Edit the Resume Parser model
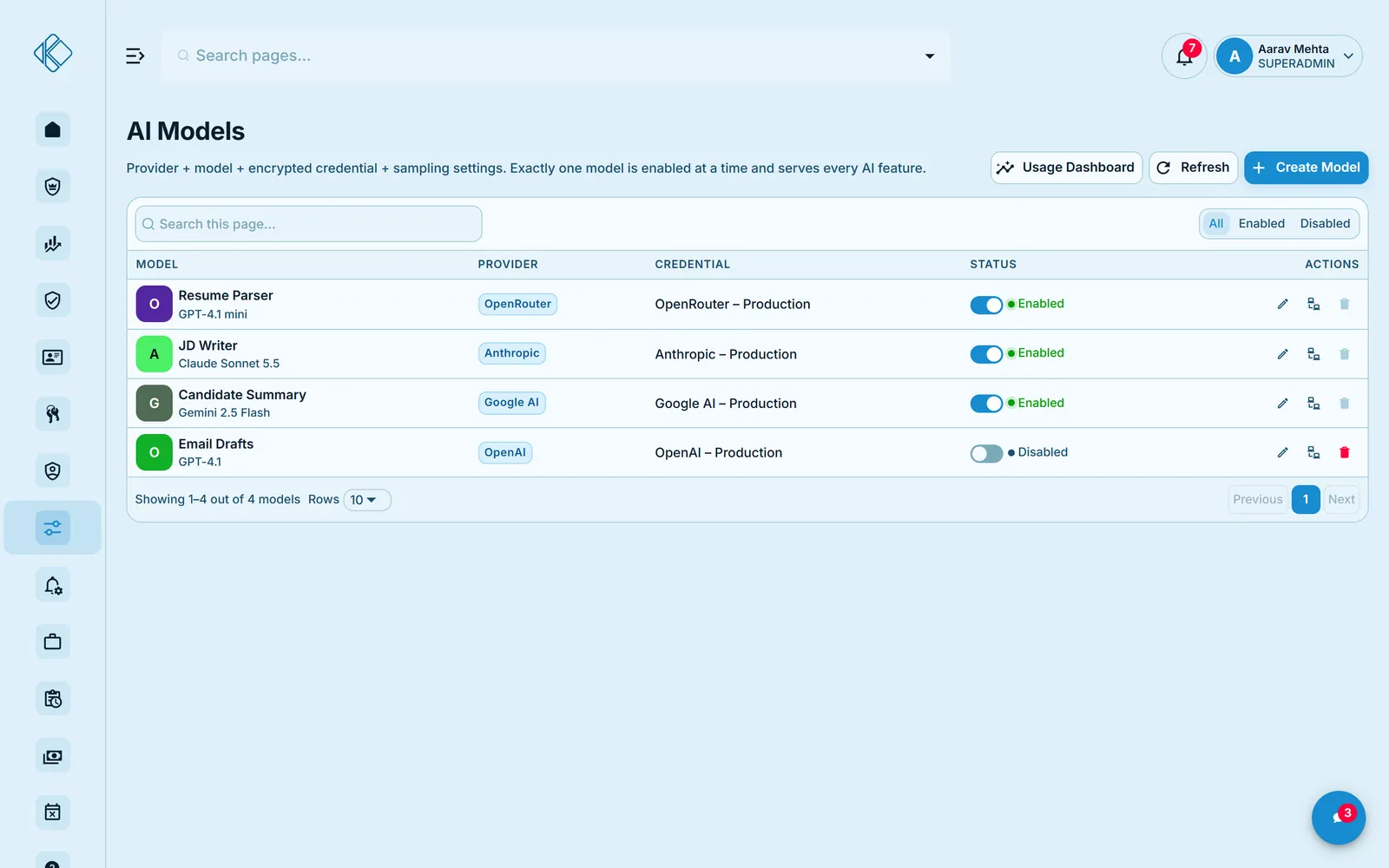Viewport: 1389px width, 868px height. (x=1282, y=304)
